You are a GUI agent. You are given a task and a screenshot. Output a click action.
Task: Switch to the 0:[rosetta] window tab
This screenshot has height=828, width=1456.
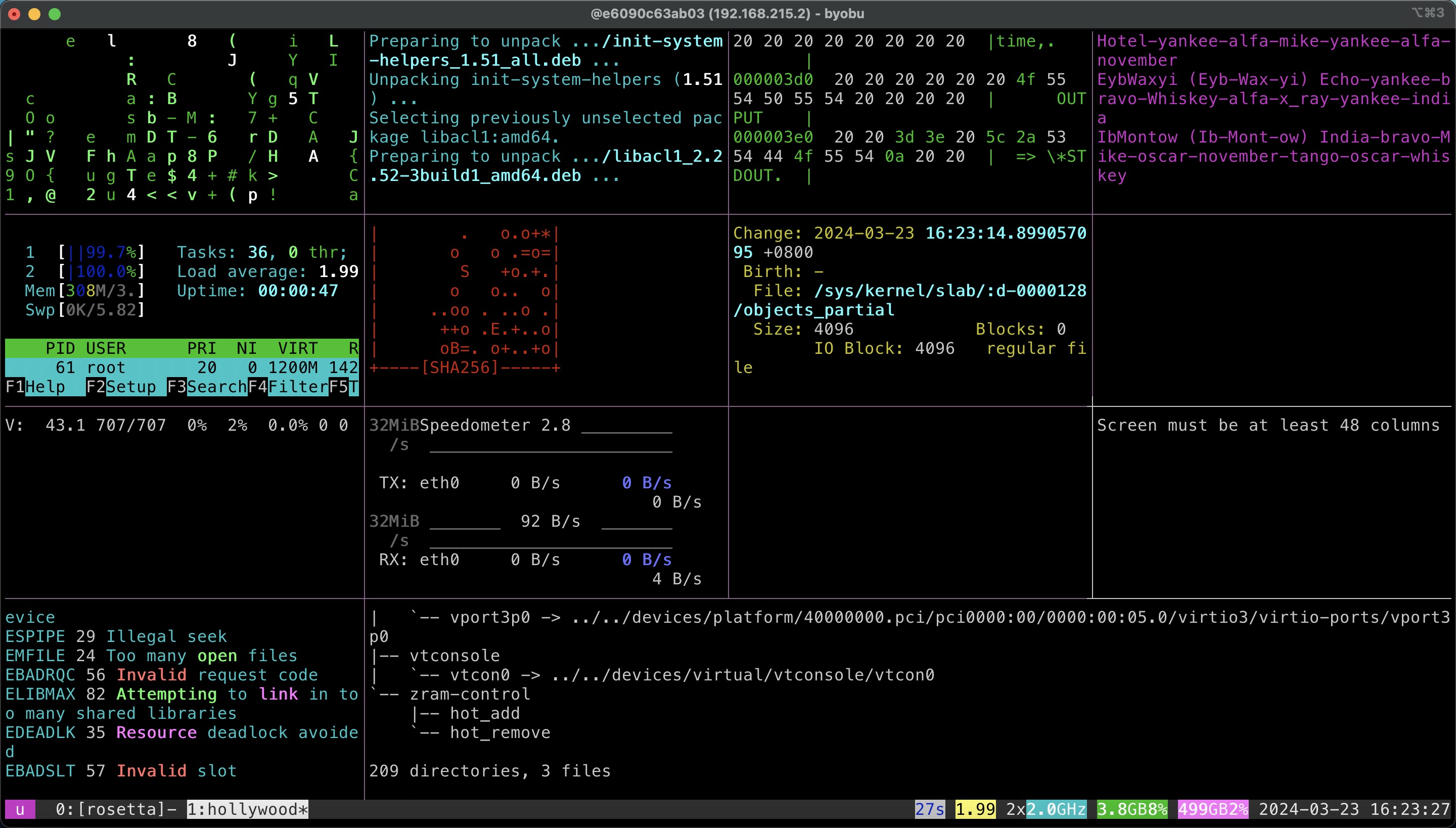tap(110, 809)
